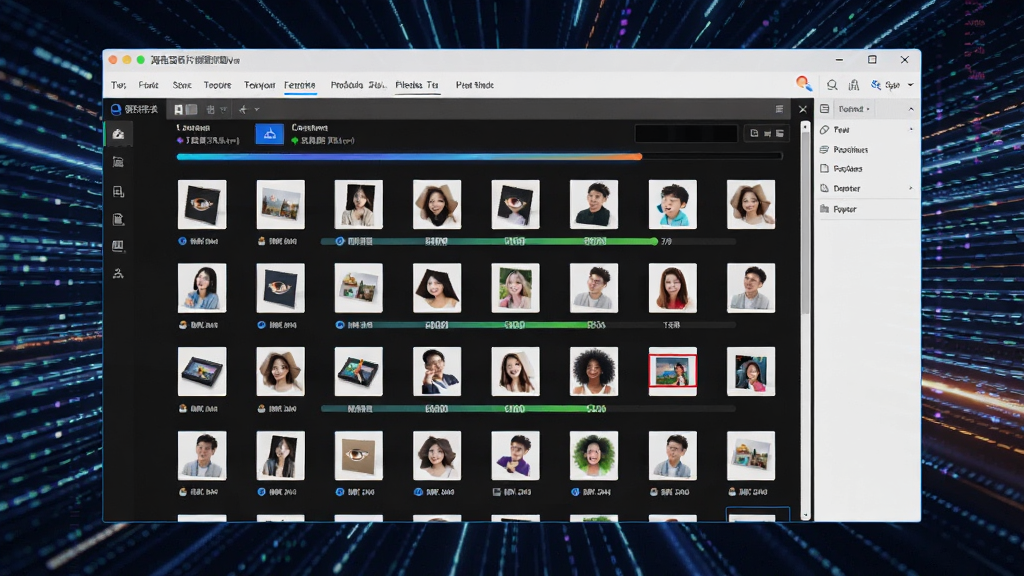This screenshot has height=576, width=1024.
Task: Click the dark input field above gallery
Action: tap(686, 133)
